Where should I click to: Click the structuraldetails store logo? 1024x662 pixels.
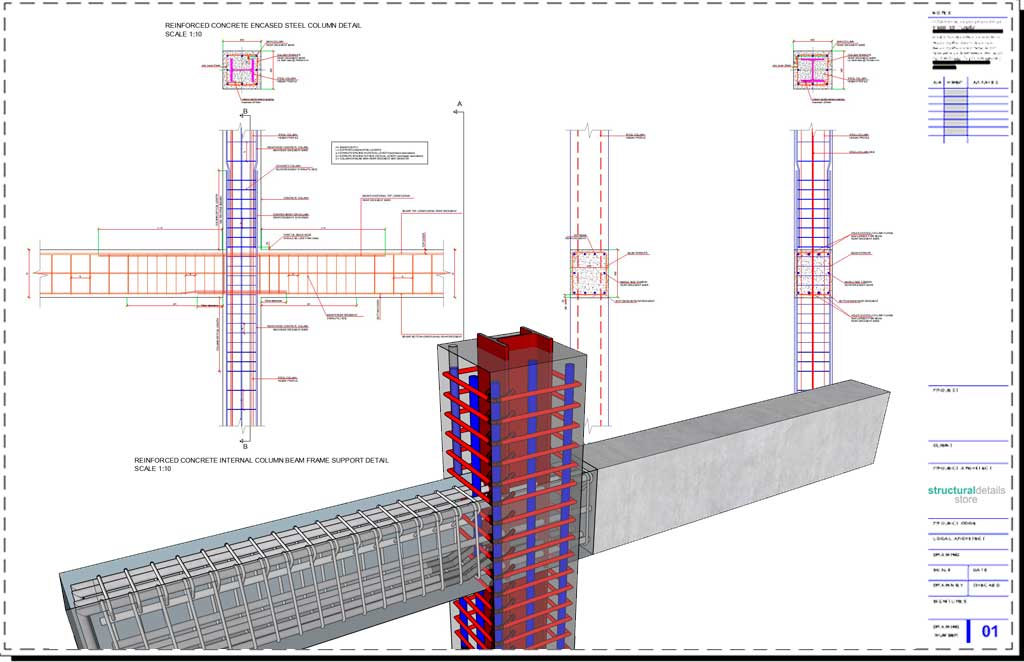click(965, 493)
